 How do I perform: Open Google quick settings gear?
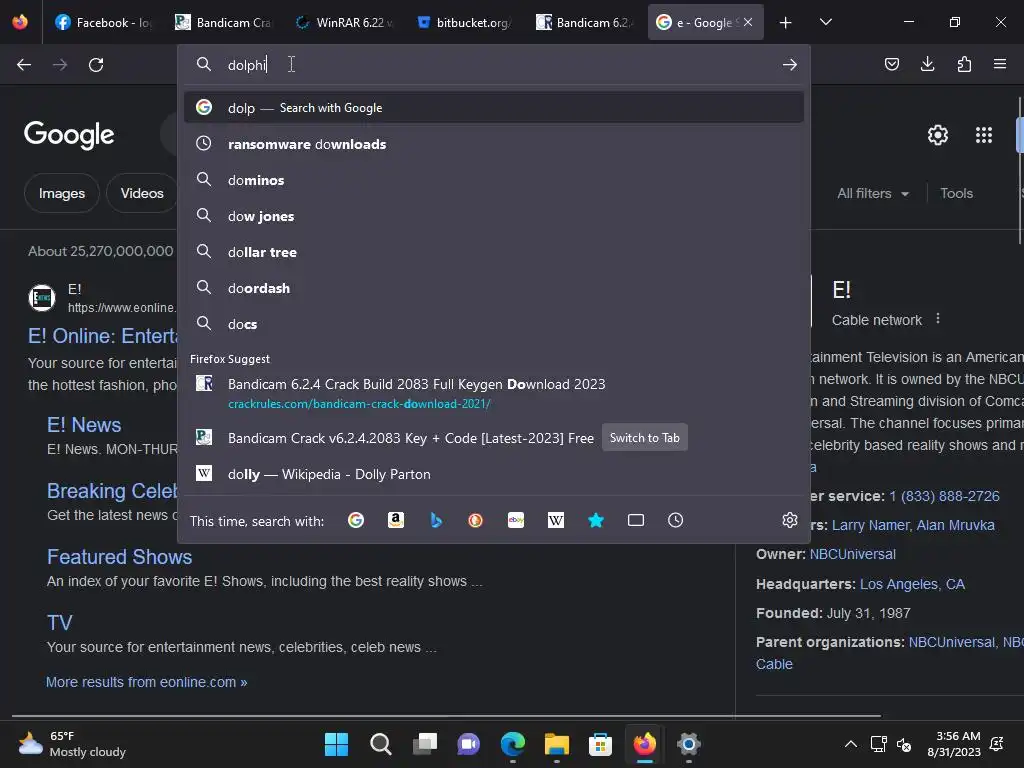click(x=938, y=135)
